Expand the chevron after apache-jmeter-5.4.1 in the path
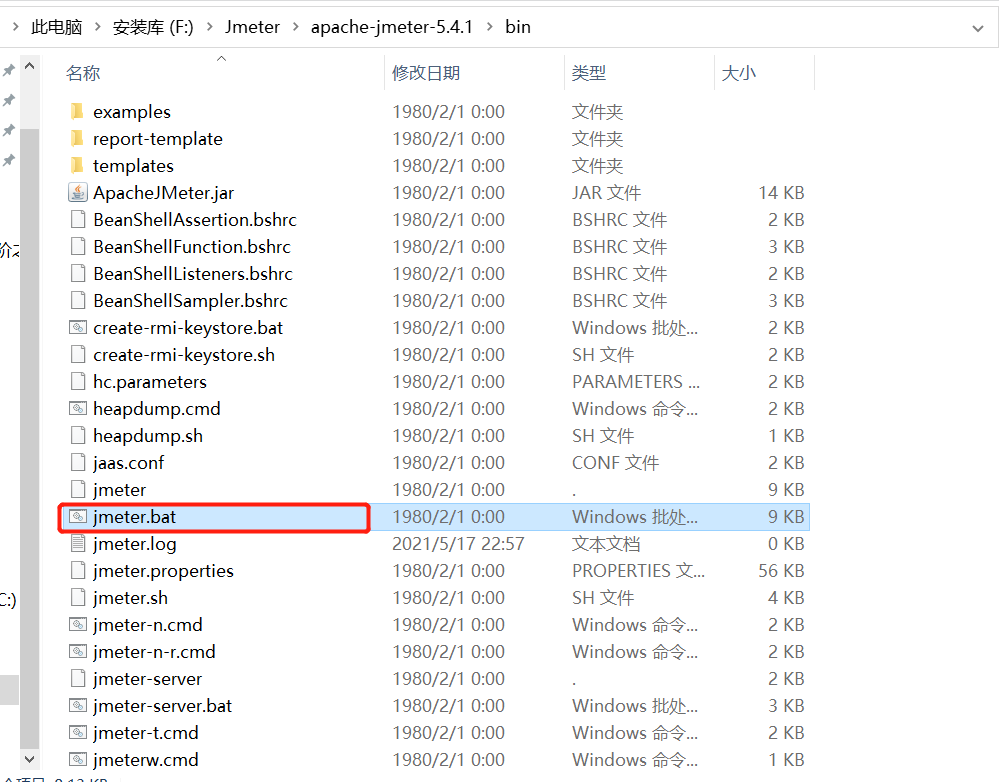 489,27
